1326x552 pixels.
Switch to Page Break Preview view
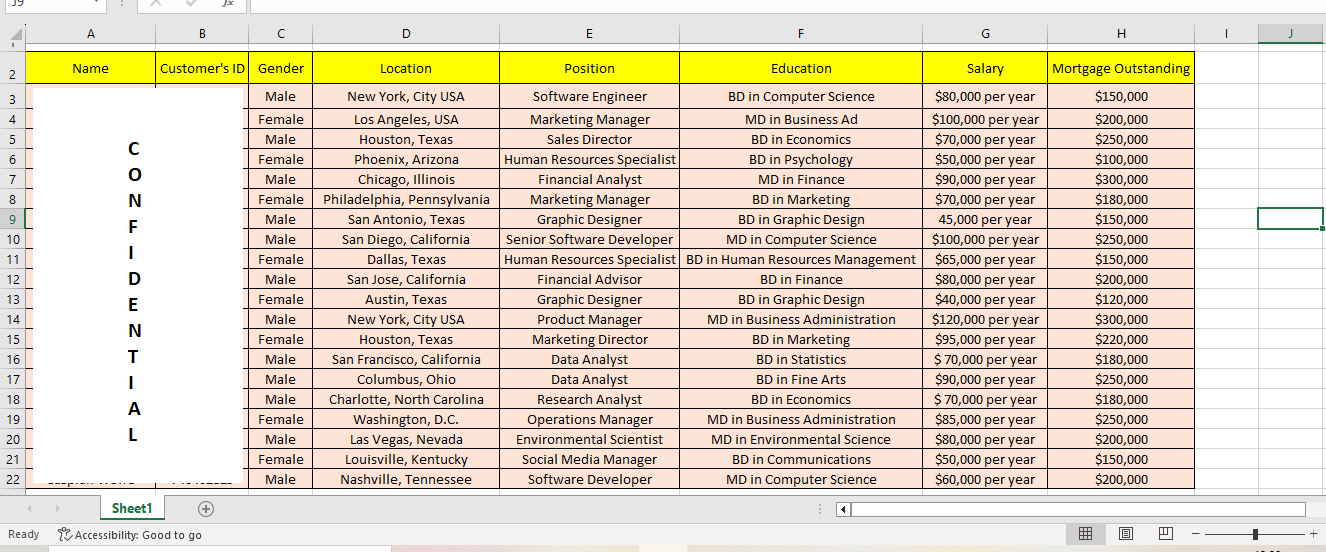1165,534
